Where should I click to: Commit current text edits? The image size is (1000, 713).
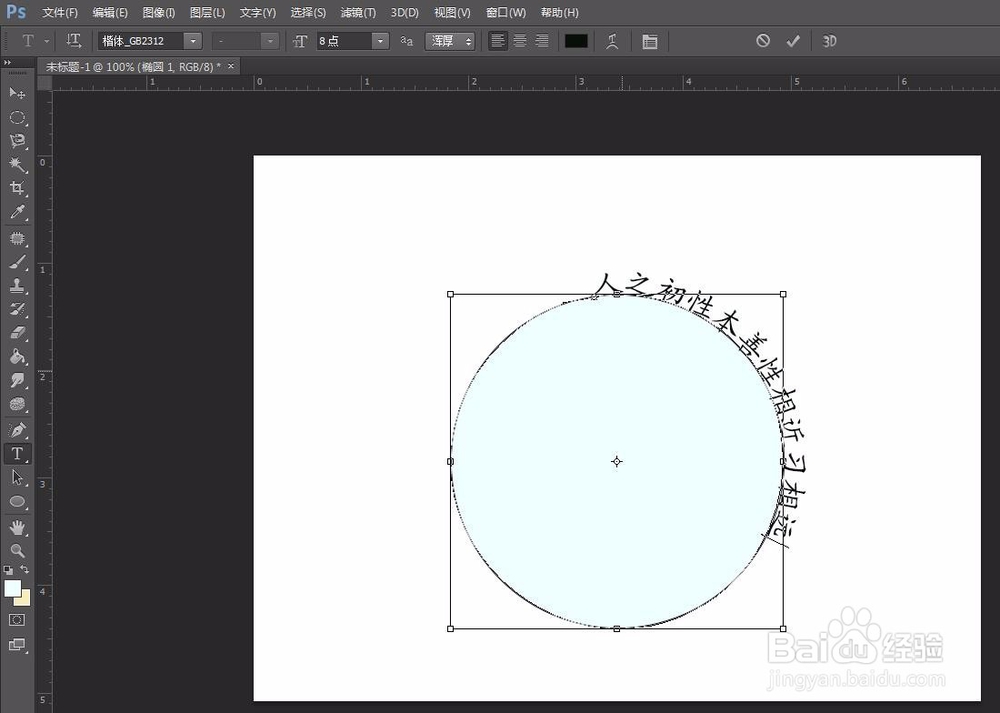(x=793, y=41)
